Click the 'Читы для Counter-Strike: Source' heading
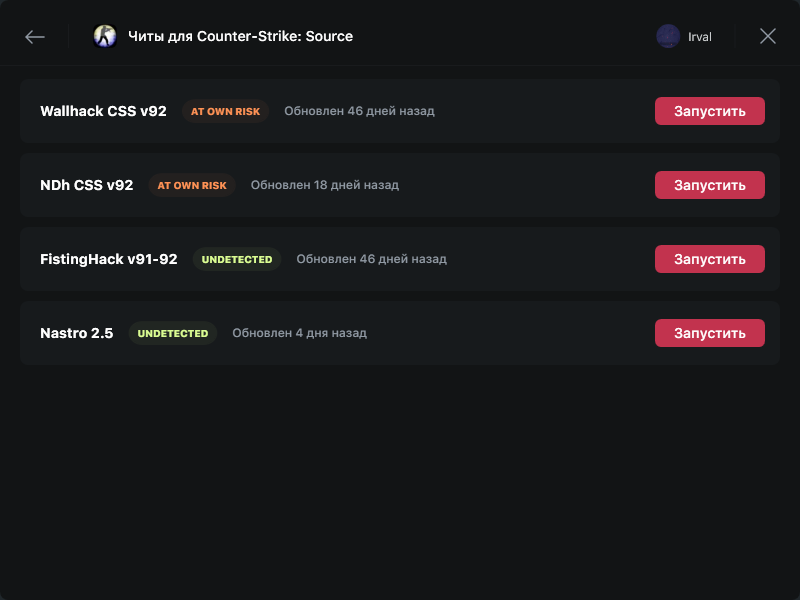The height and width of the screenshot is (600, 800). coord(240,36)
